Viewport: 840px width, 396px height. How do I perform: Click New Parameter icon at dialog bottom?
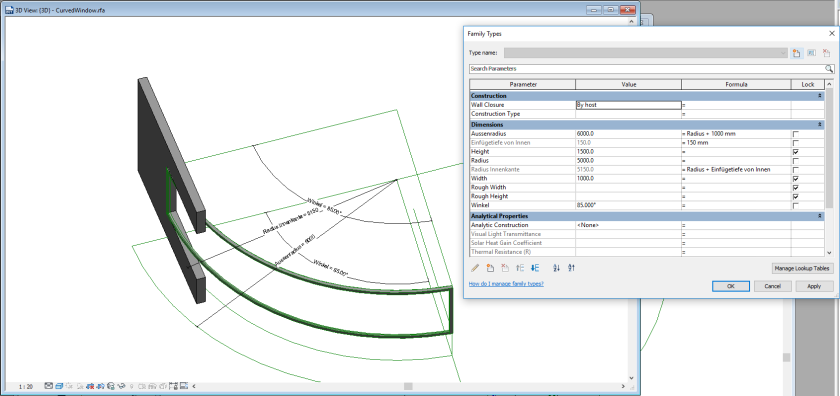[490, 268]
